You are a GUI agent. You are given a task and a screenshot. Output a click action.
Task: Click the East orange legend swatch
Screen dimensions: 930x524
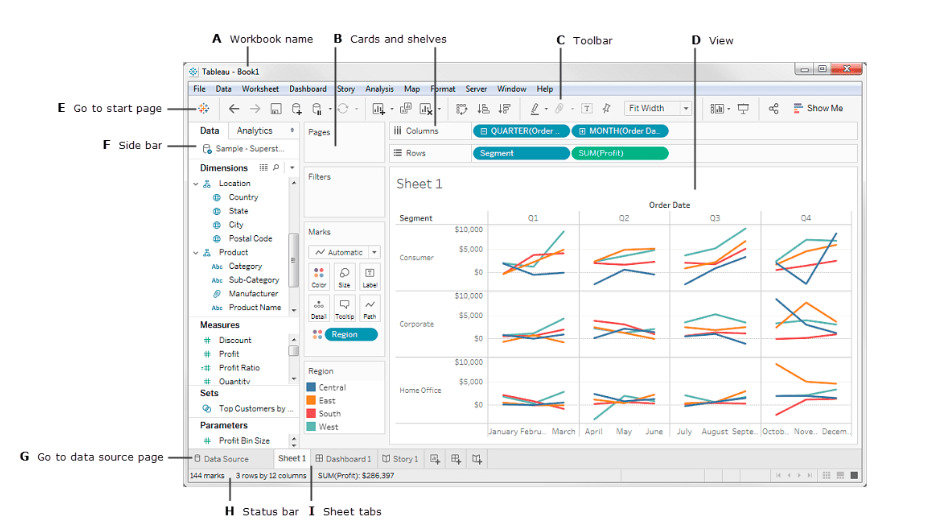pyautogui.click(x=311, y=401)
